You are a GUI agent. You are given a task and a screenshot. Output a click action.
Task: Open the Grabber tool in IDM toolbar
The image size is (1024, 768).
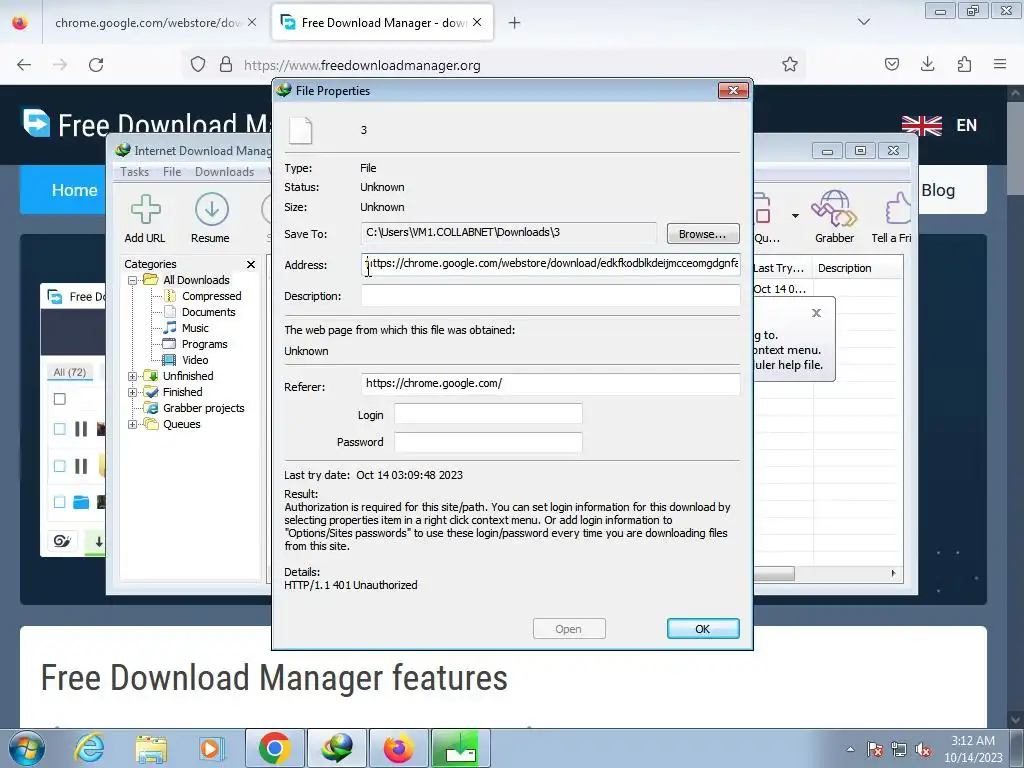pyautogui.click(x=833, y=210)
